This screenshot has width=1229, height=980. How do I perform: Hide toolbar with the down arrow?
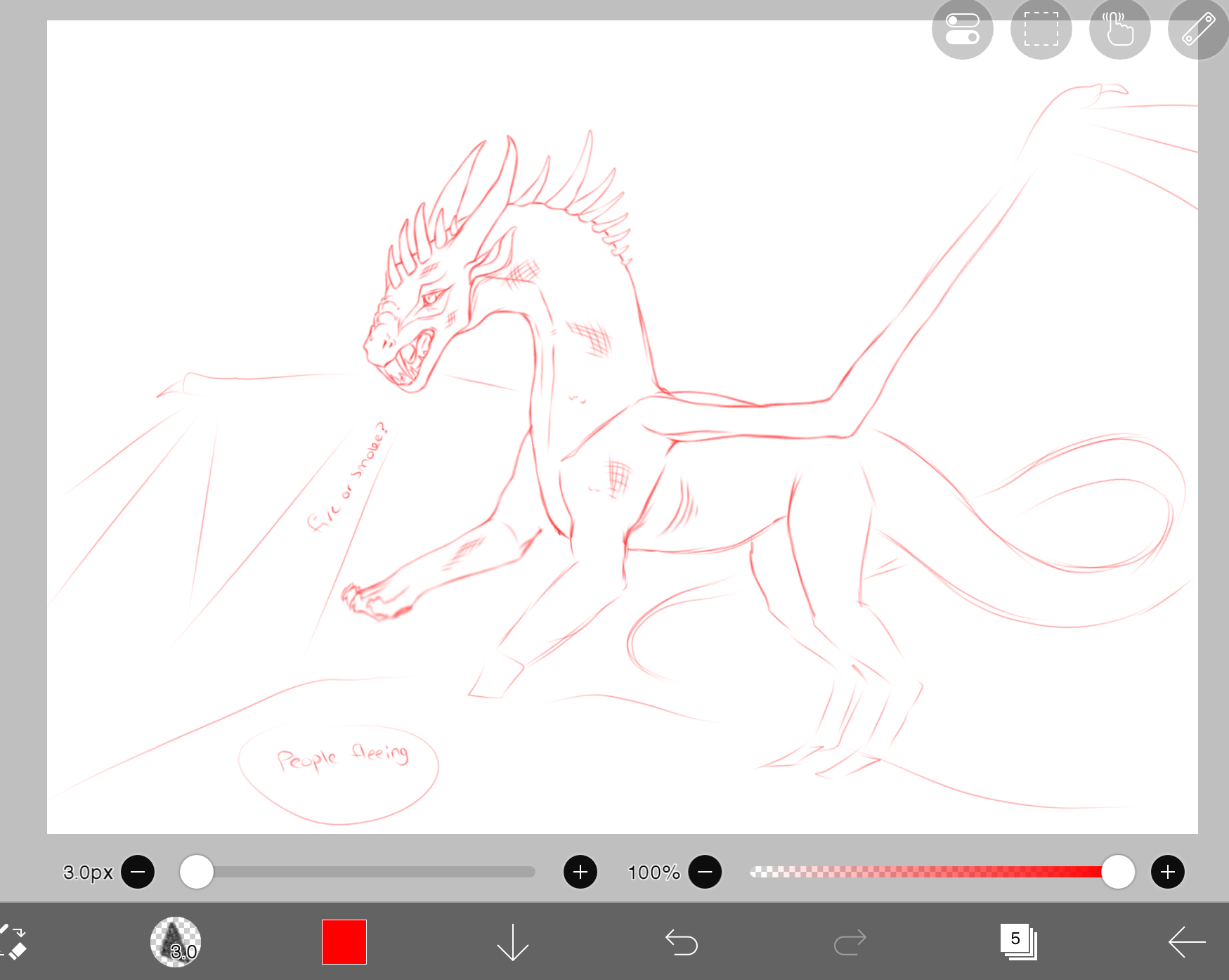point(513,941)
